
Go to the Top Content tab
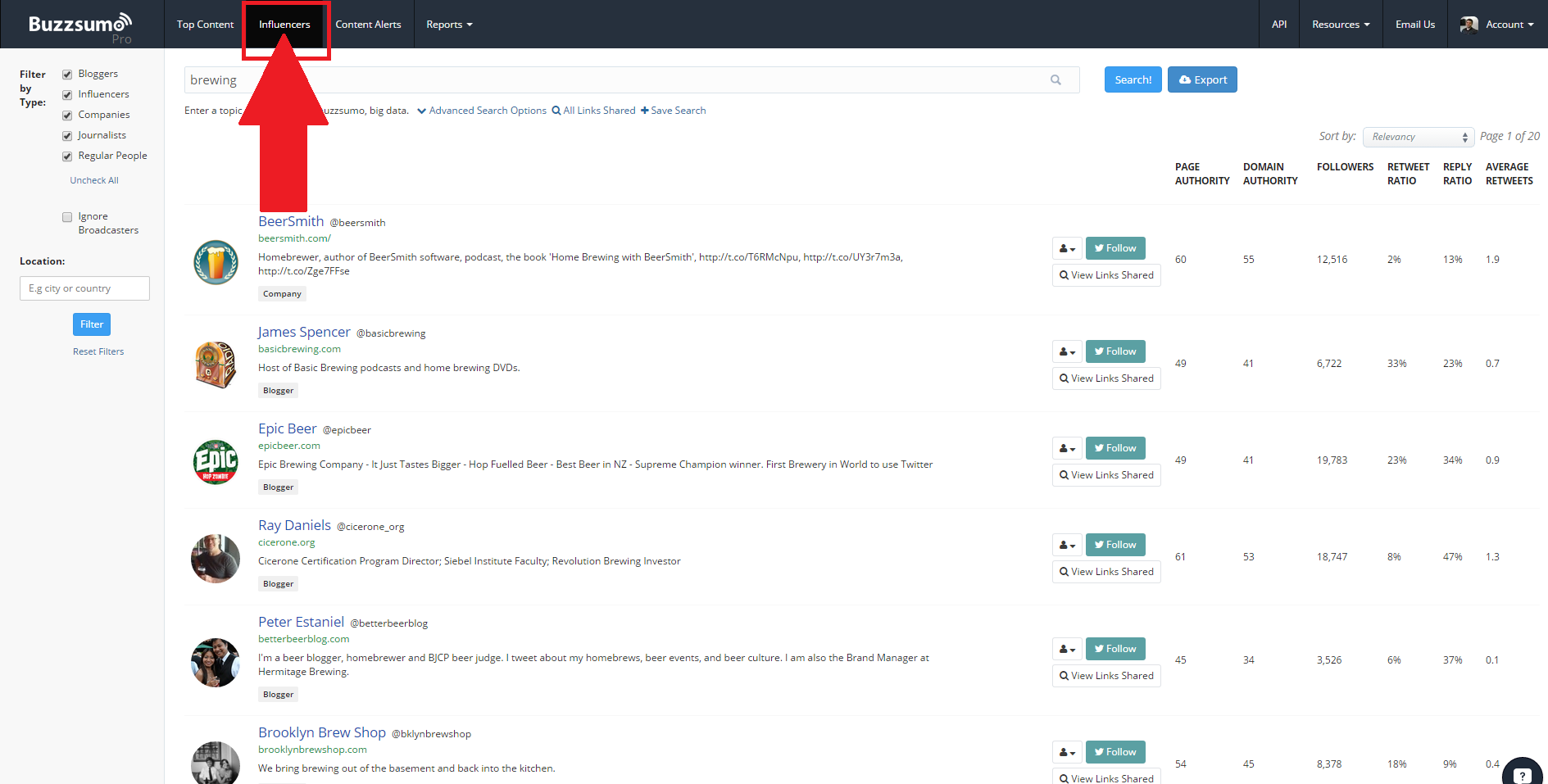[x=205, y=25]
